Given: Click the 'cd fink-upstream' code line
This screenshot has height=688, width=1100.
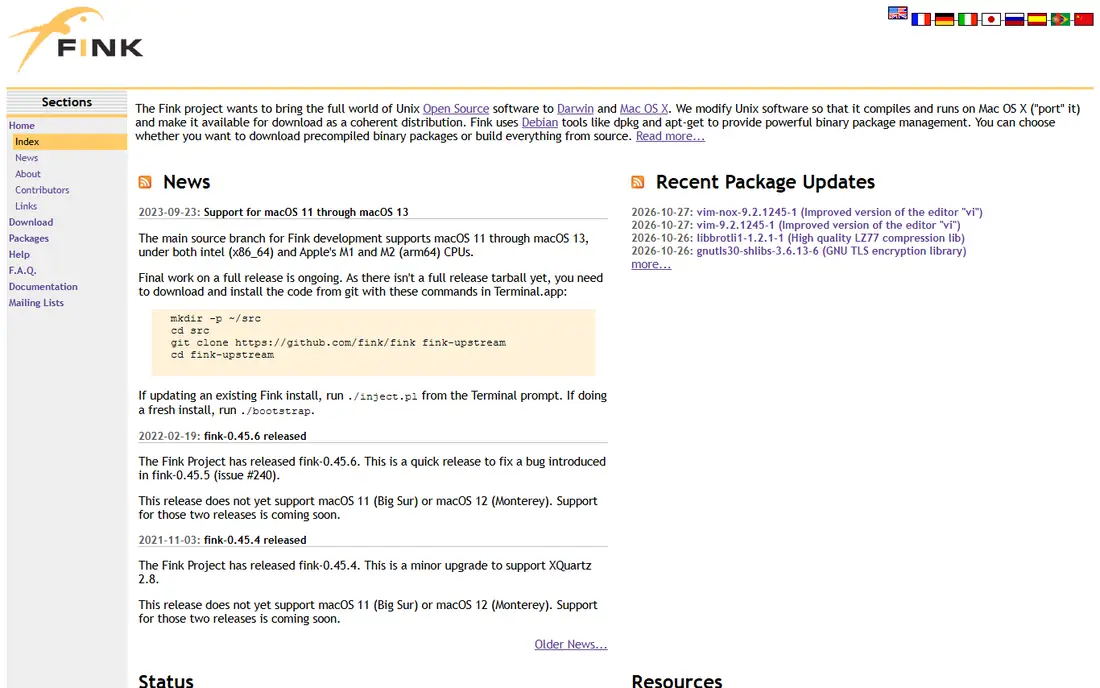Looking at the screenshot, I should point(222,355).
